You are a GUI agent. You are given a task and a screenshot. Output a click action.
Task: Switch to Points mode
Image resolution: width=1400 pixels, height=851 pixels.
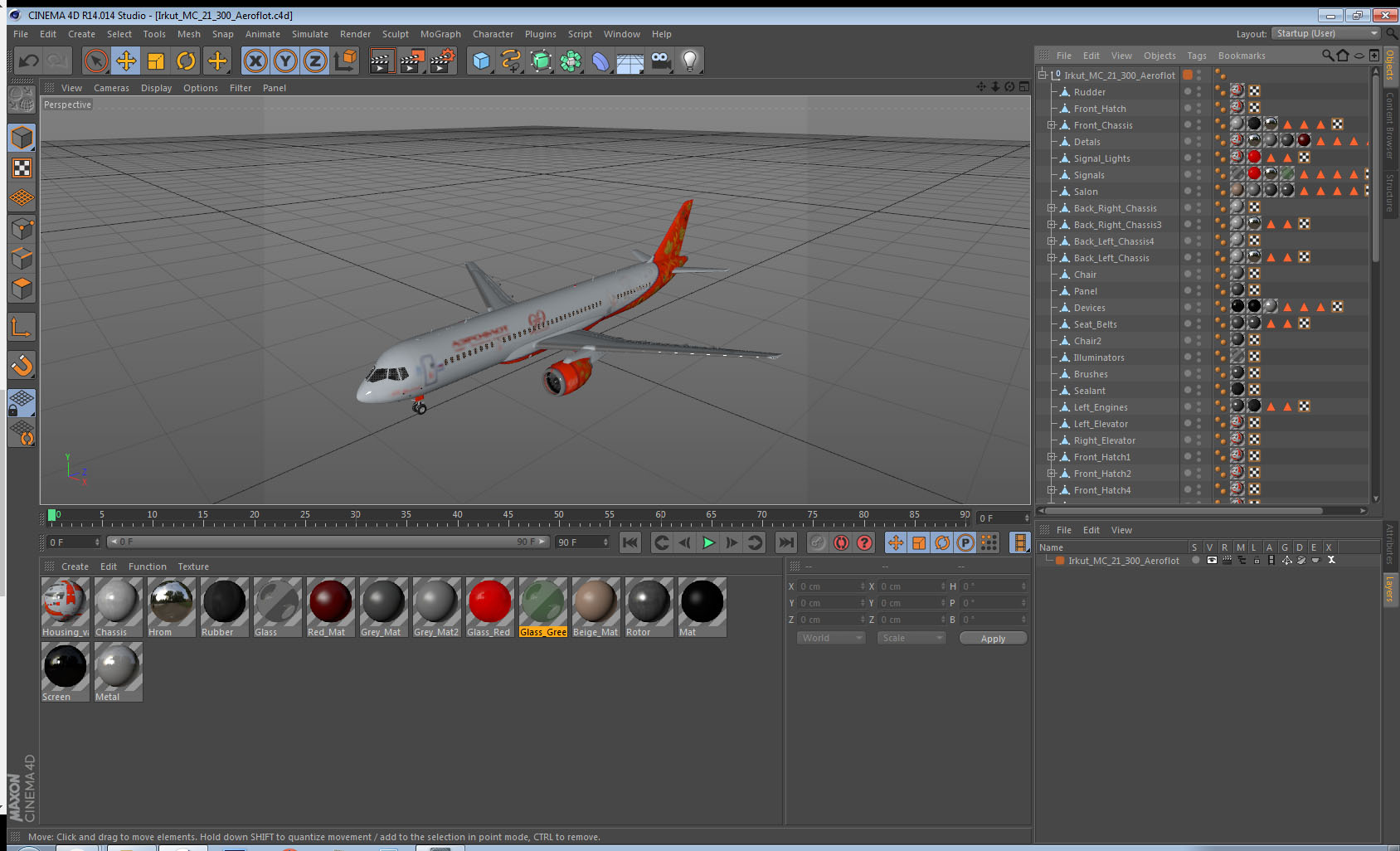22,228
